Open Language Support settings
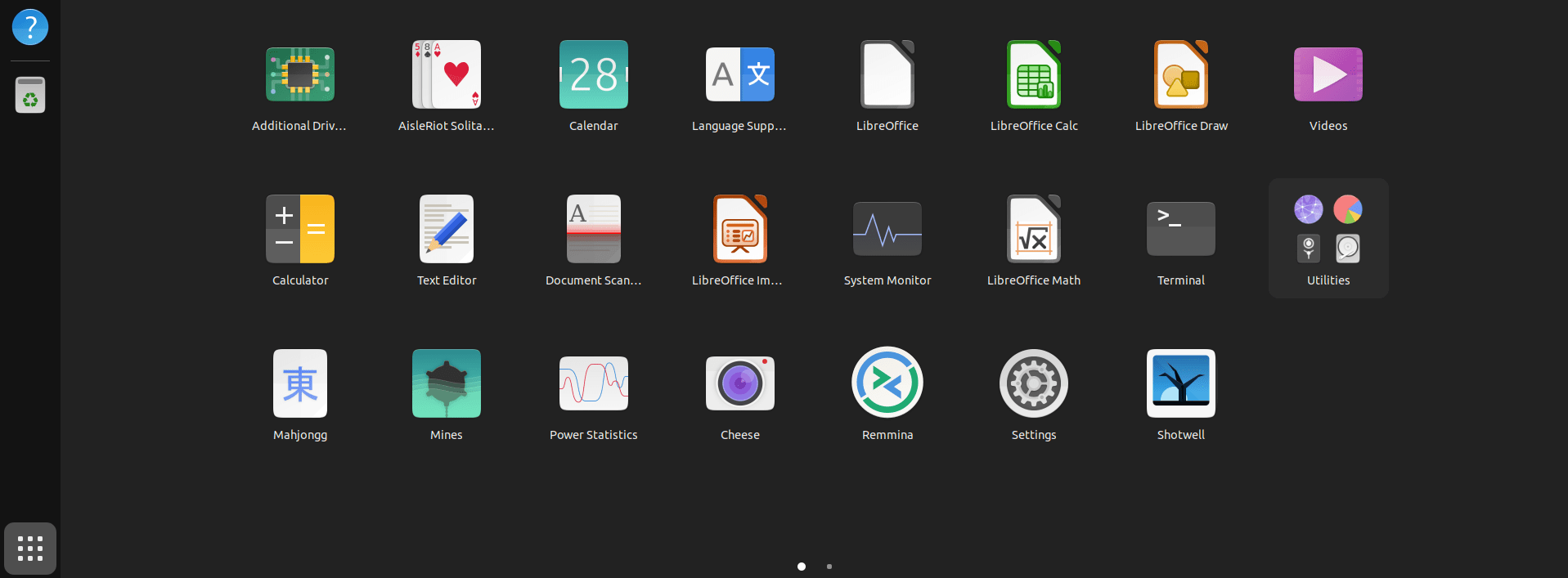Screen dimensions: 1568x578 (740, 85)
